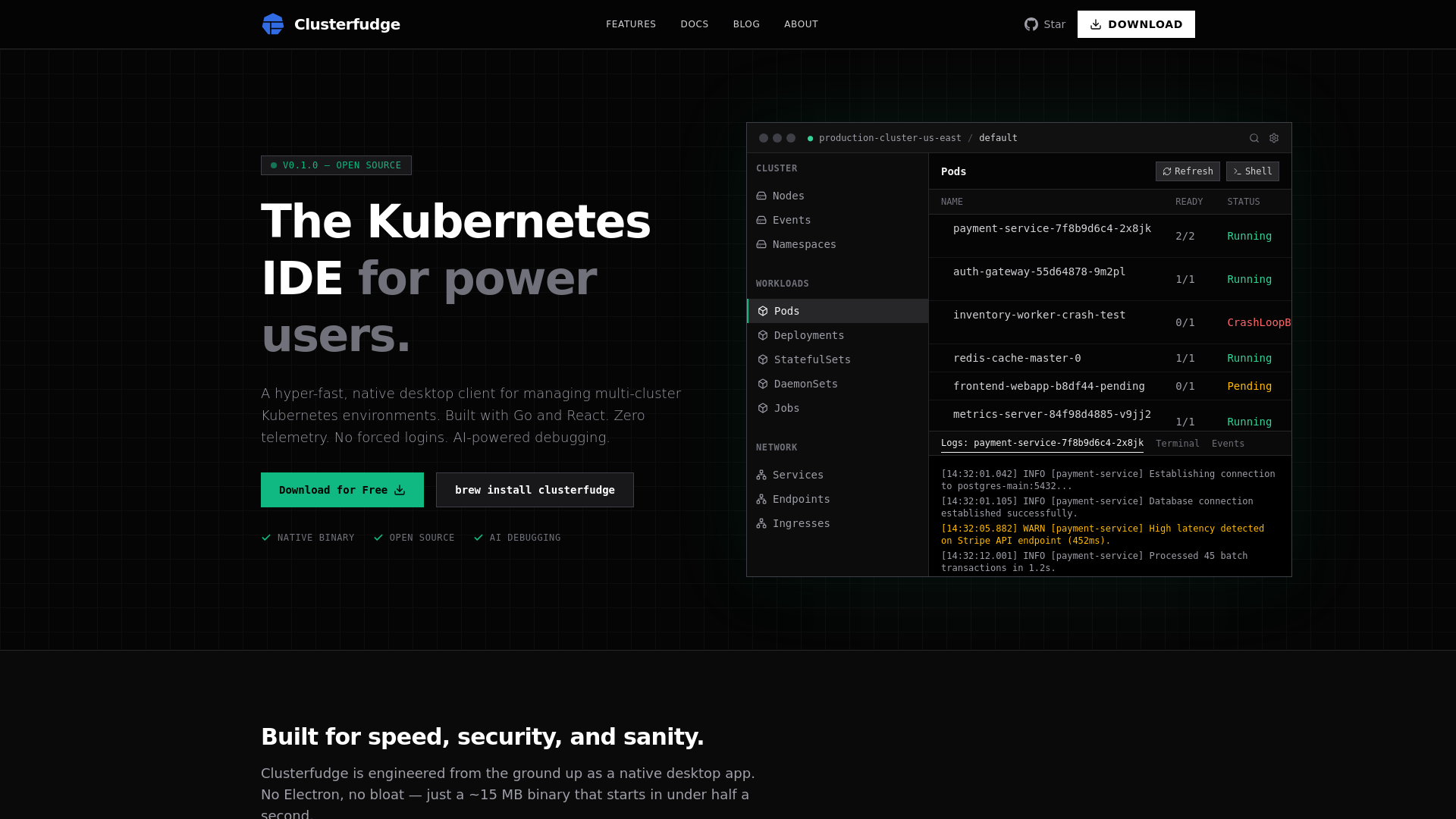
Task: Click the StatefulSets cube icon
Action: [763, 359]
